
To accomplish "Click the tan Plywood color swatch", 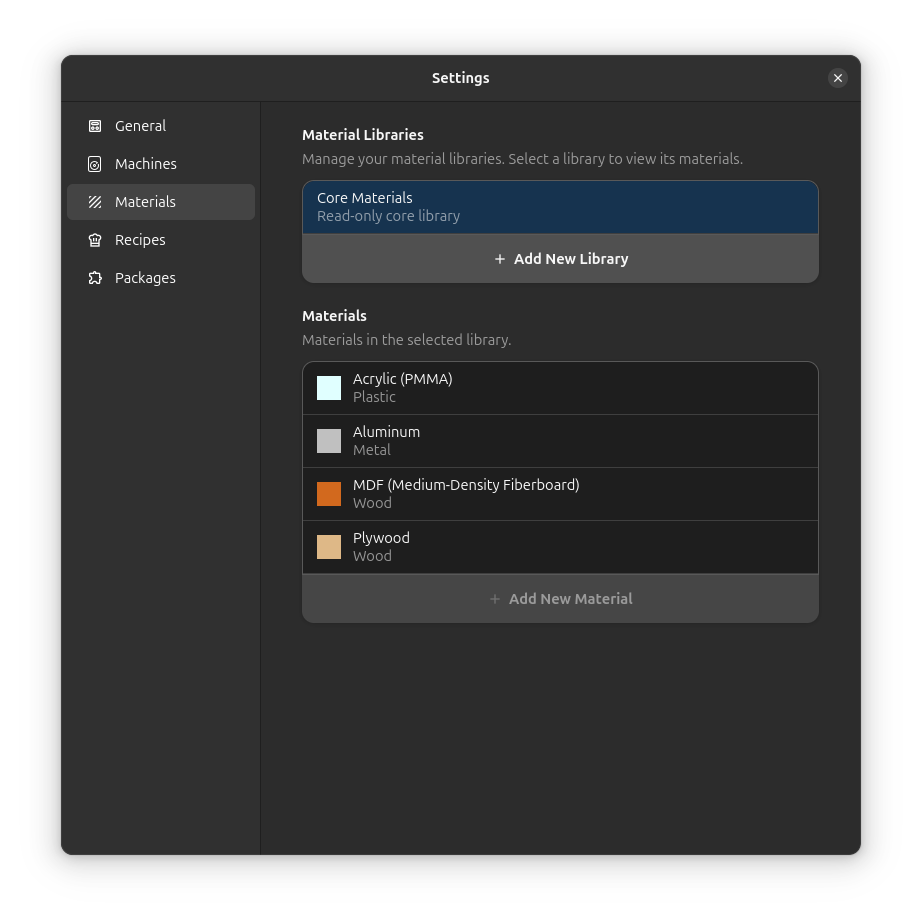I will 328,547.
